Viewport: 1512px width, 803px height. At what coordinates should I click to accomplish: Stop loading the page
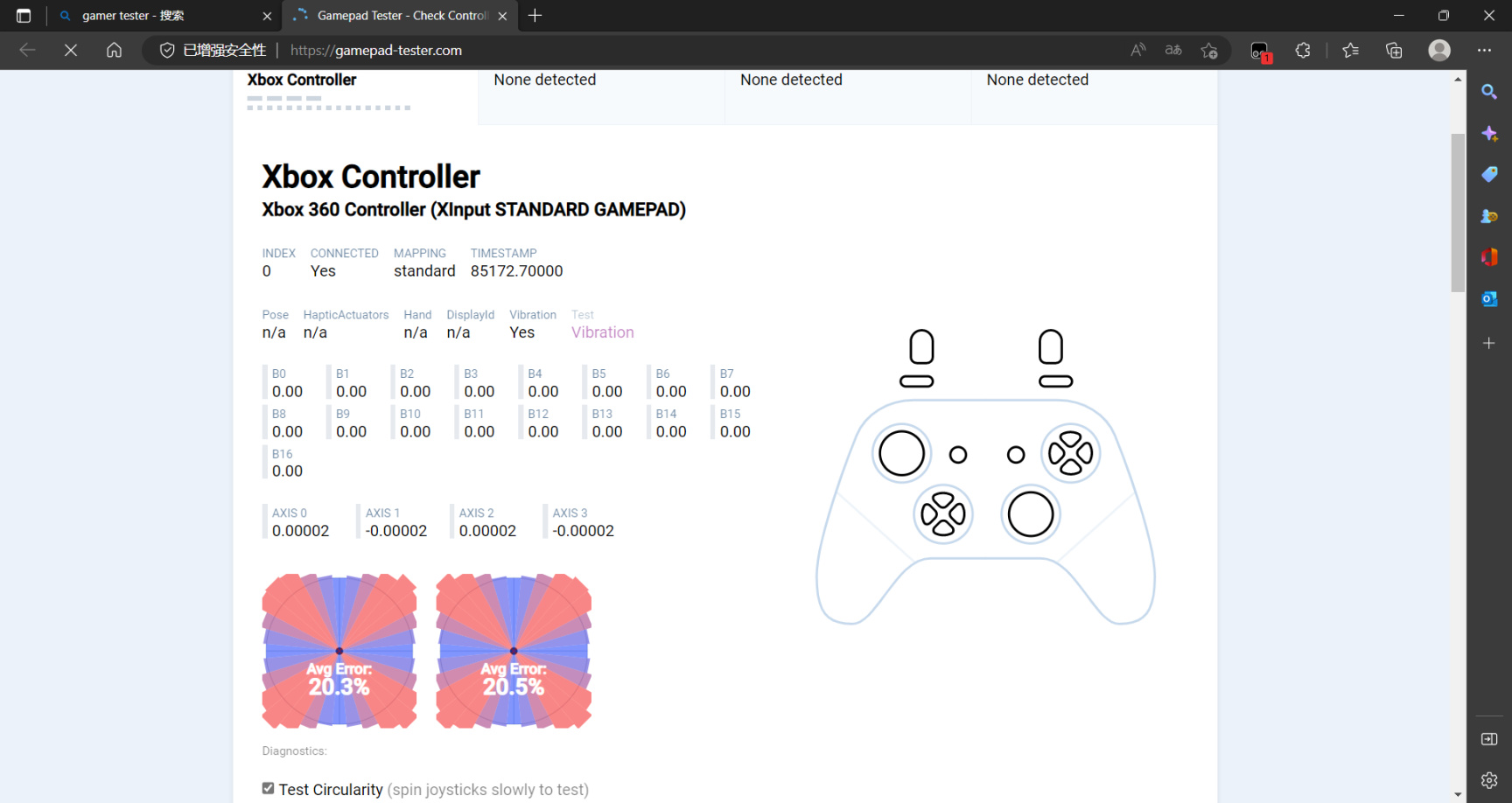[x=71, y=51]
